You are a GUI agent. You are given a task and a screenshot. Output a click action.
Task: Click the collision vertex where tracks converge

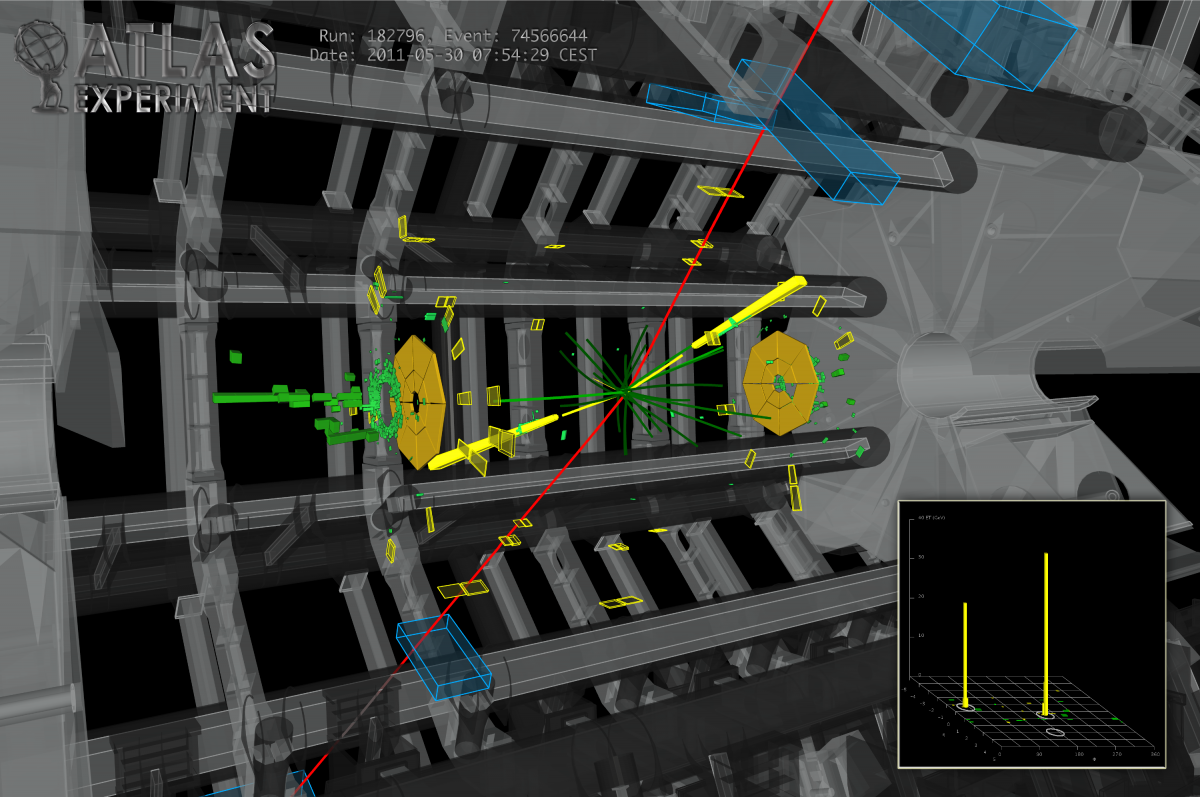coord(624,391)
